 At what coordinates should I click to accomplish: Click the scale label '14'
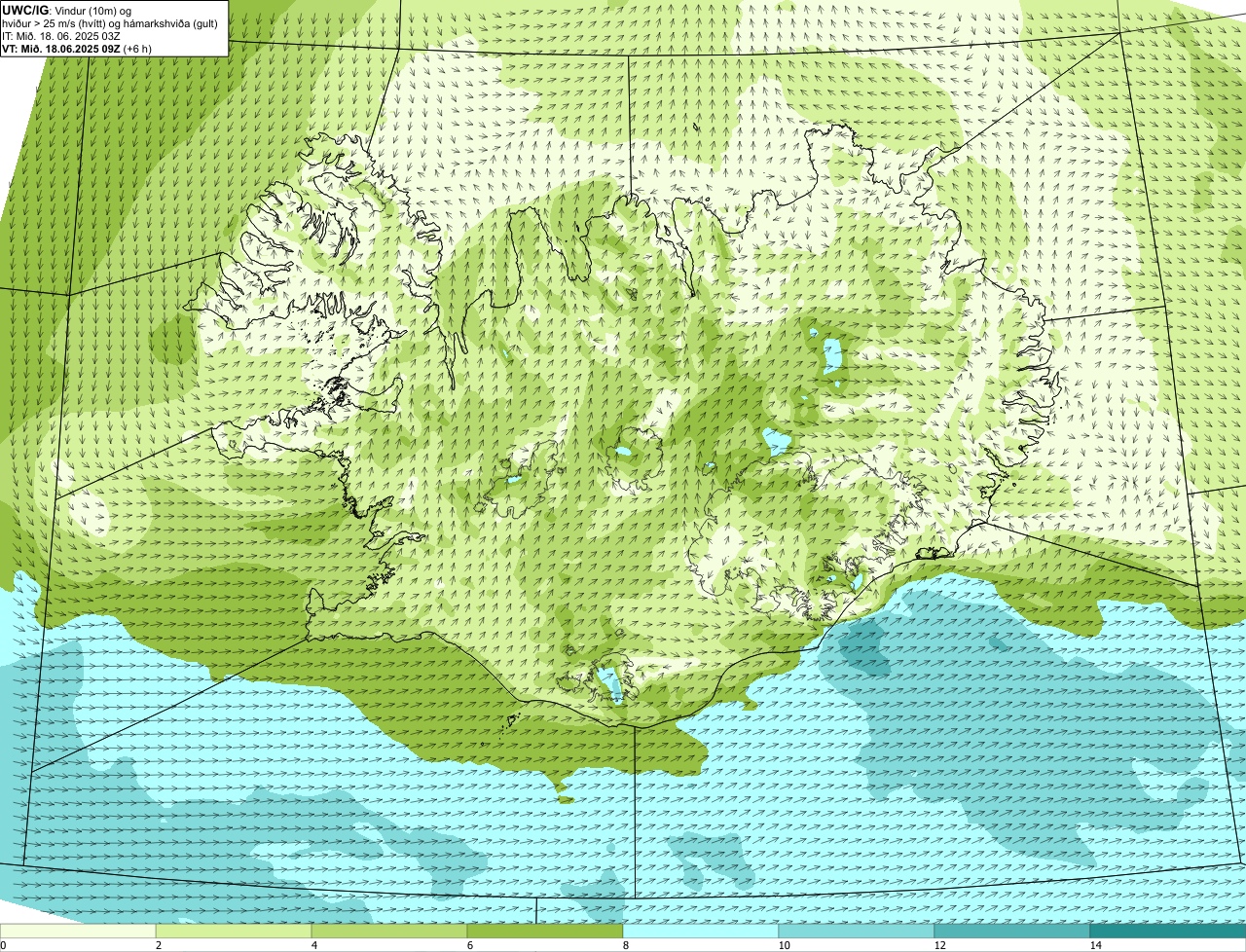pyautogui.click(x=1095, y=945)
